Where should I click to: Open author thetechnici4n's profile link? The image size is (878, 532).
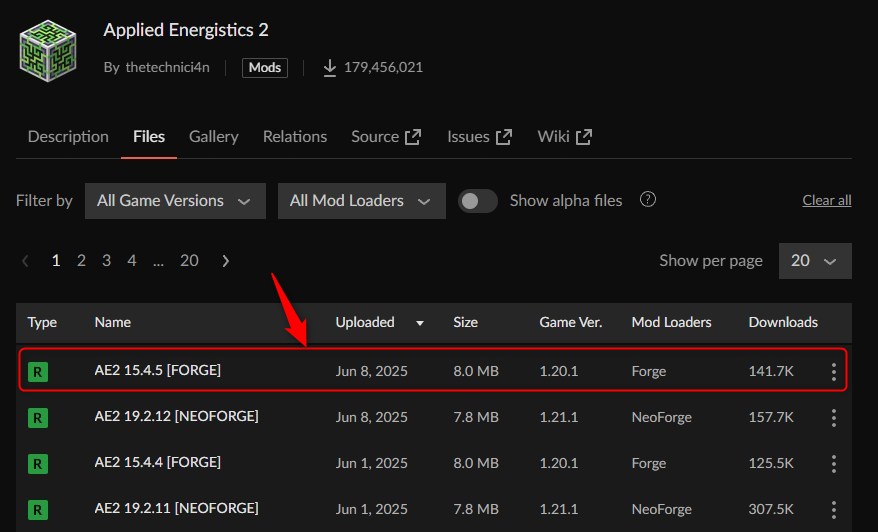(x=168, y=68)
